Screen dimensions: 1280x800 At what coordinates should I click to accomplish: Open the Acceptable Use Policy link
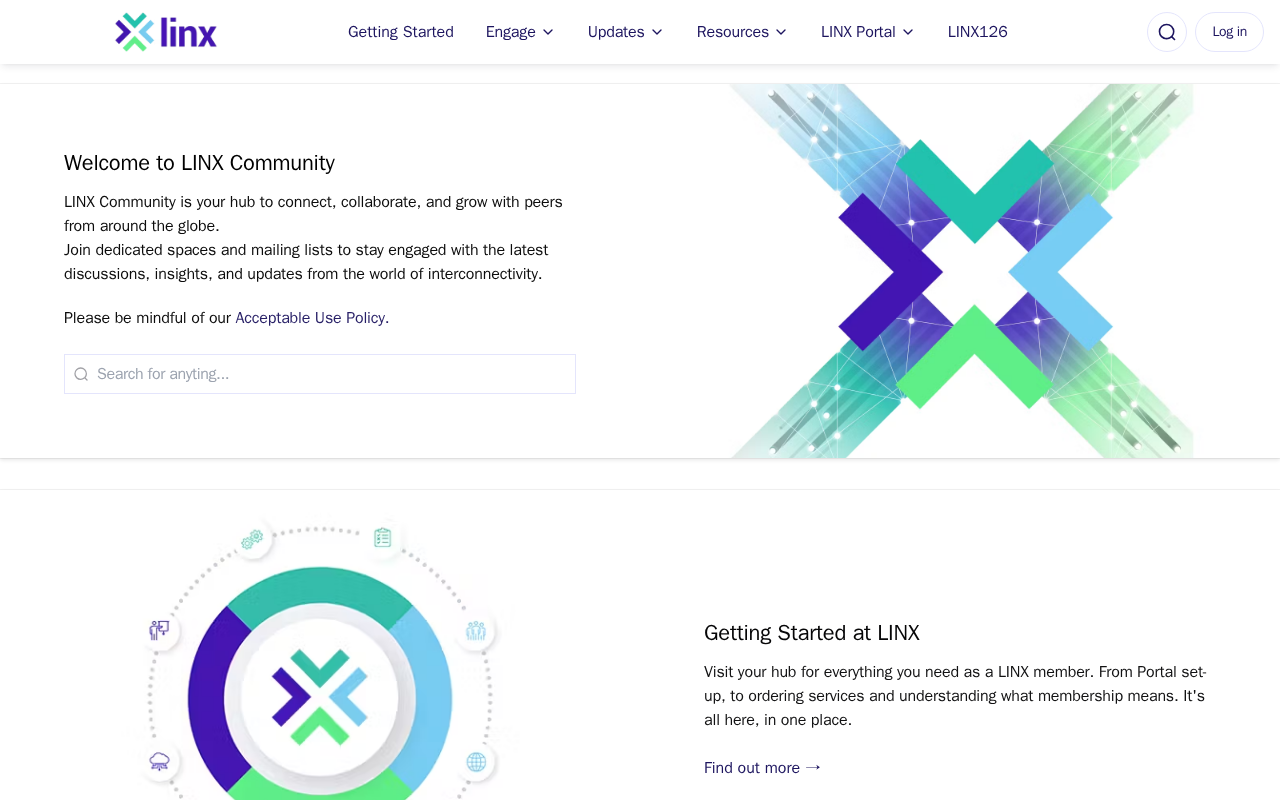310,318
